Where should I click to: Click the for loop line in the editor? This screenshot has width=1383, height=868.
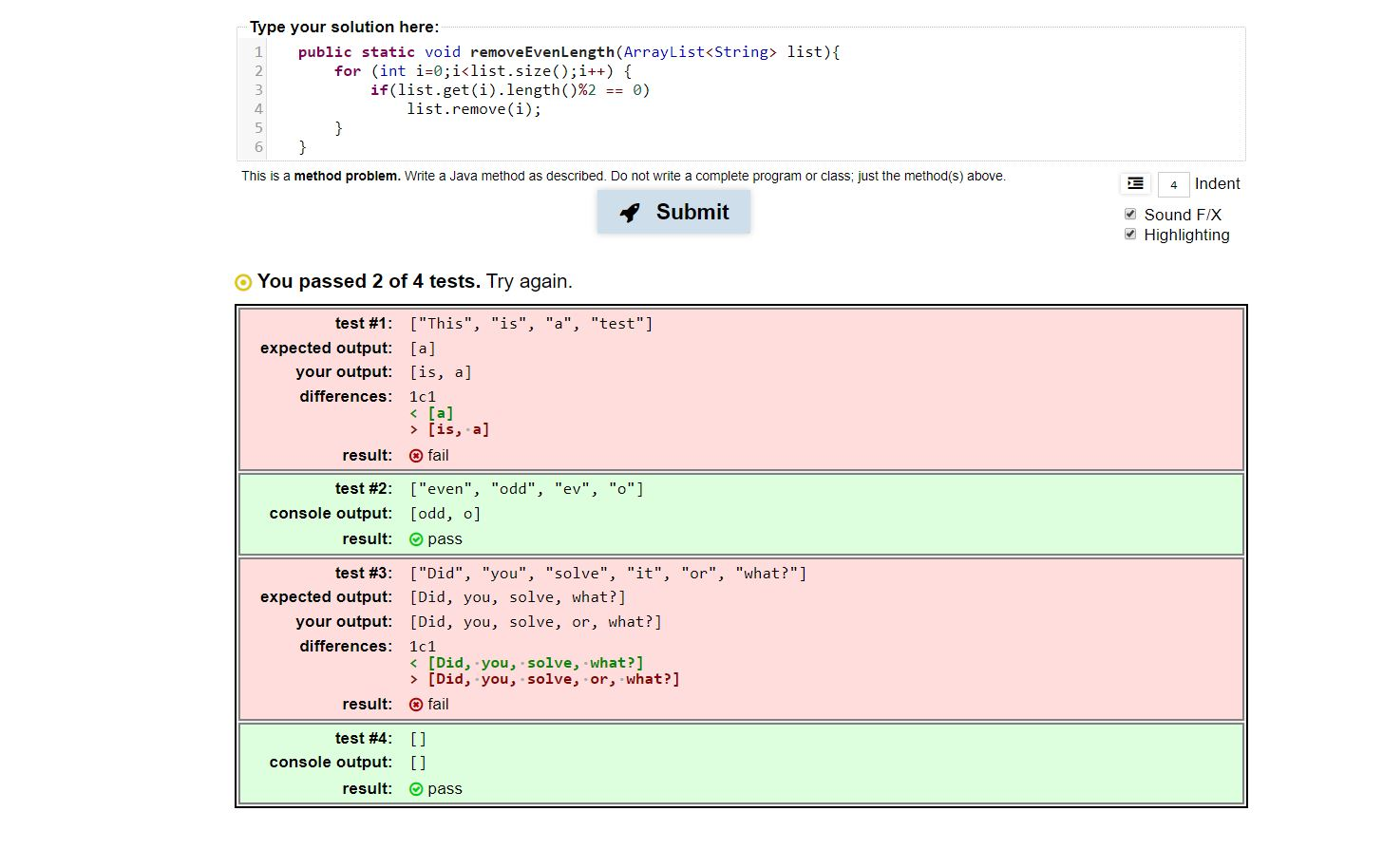click(483, 71)
